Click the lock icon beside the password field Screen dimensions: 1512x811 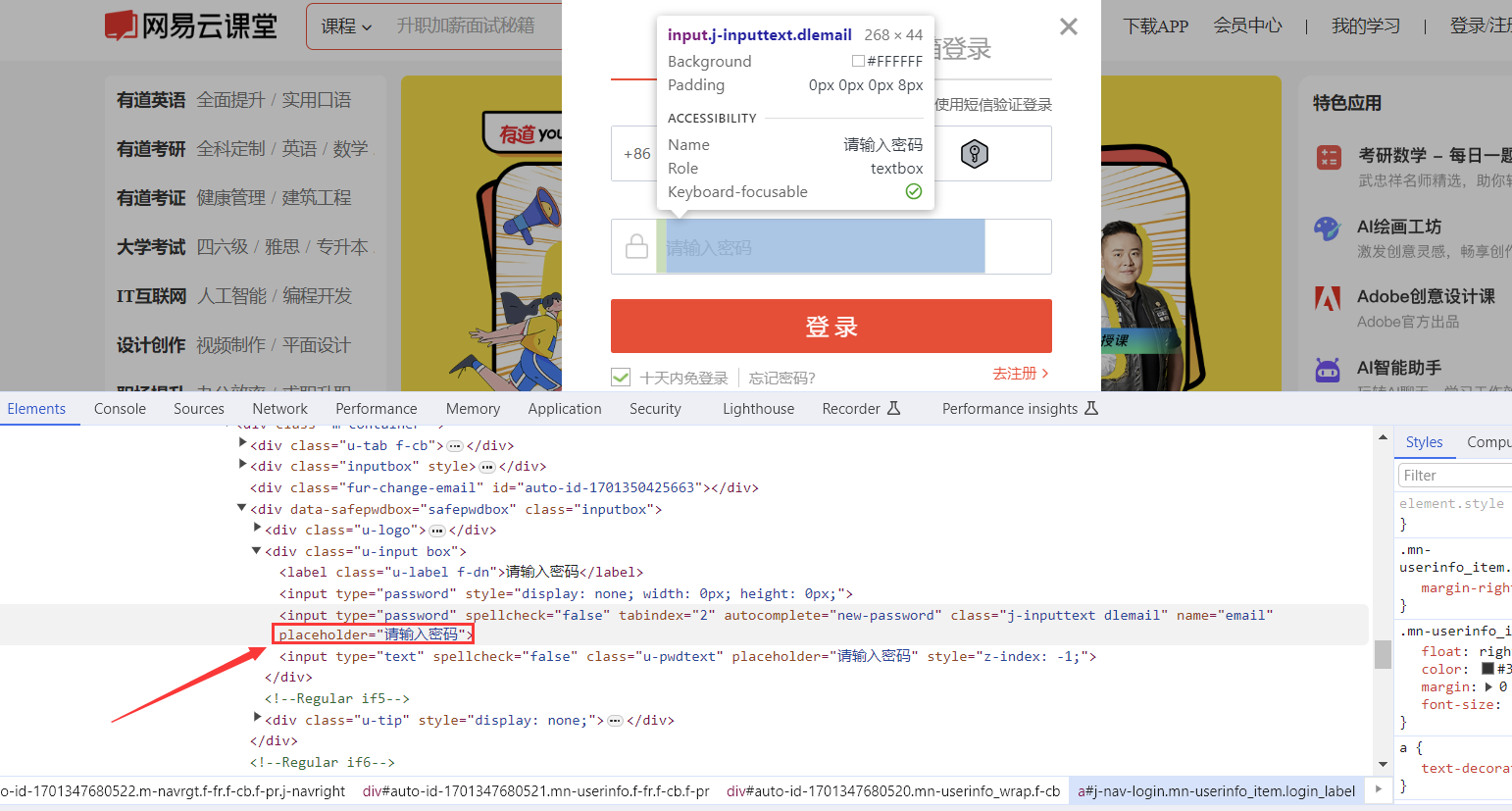pyautogui.click(x=636, y=246)
